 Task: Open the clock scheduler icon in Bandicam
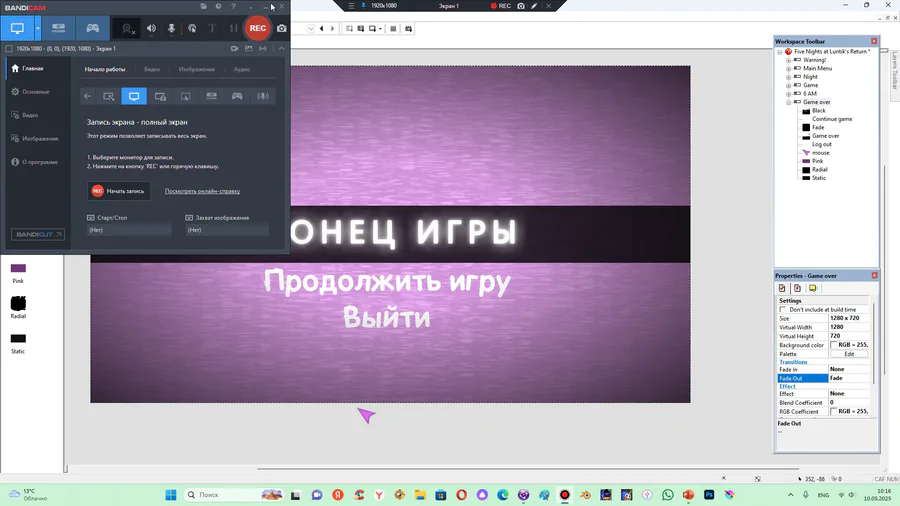(x=219, y=6)
